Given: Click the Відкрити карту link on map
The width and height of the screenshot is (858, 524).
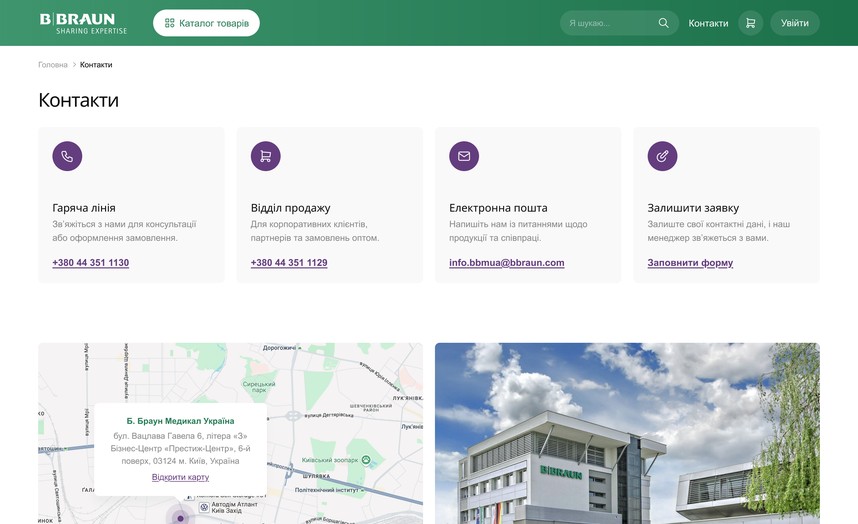Looking at the screenshot, I should (181, 477).
